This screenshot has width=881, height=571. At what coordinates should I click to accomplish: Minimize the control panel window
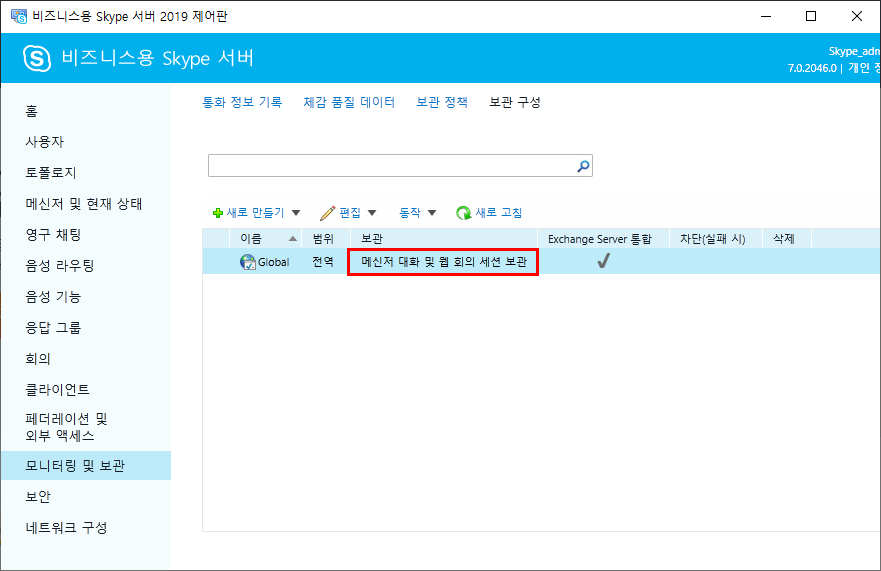click(766, 16)
